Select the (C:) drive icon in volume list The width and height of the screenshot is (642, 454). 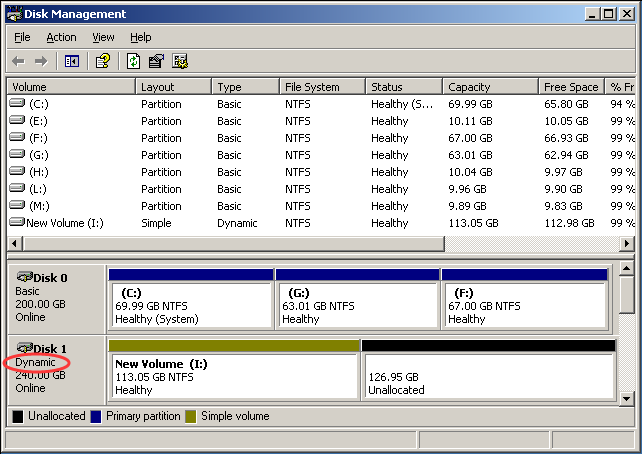coord(17,103)
